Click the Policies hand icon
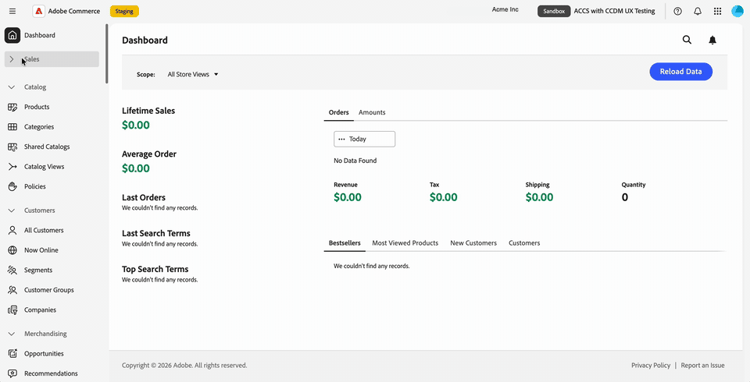This screenshot has height=382, width=750. (x=12, y=186)
